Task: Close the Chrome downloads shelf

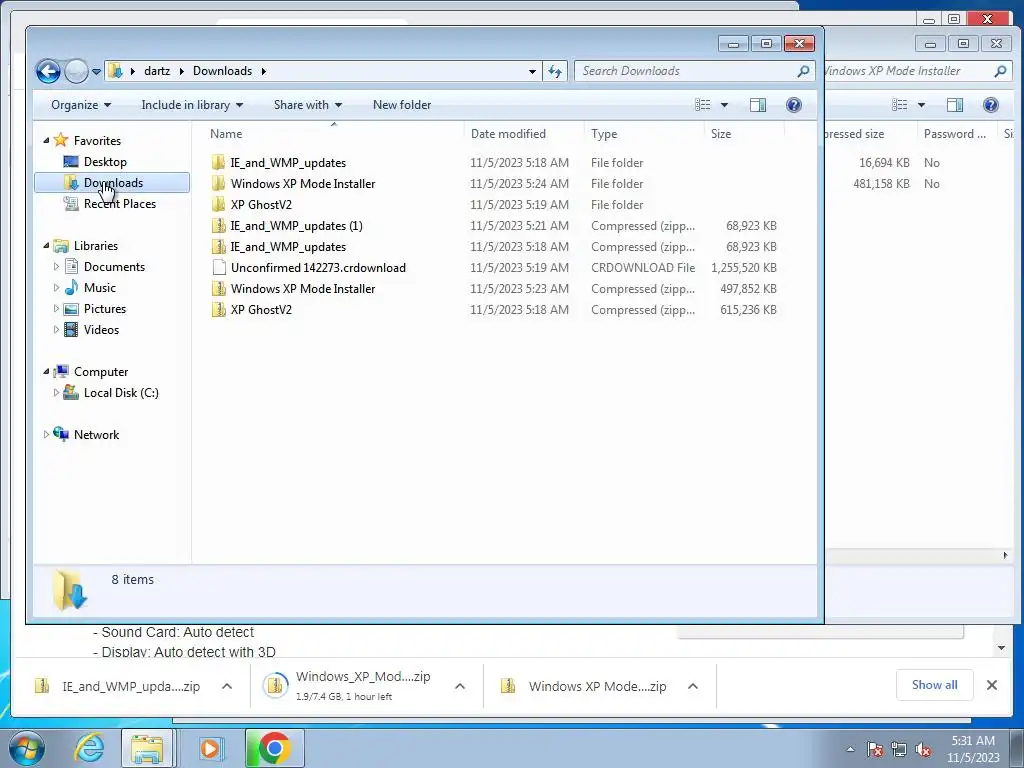Action: (x=991, y=685)
